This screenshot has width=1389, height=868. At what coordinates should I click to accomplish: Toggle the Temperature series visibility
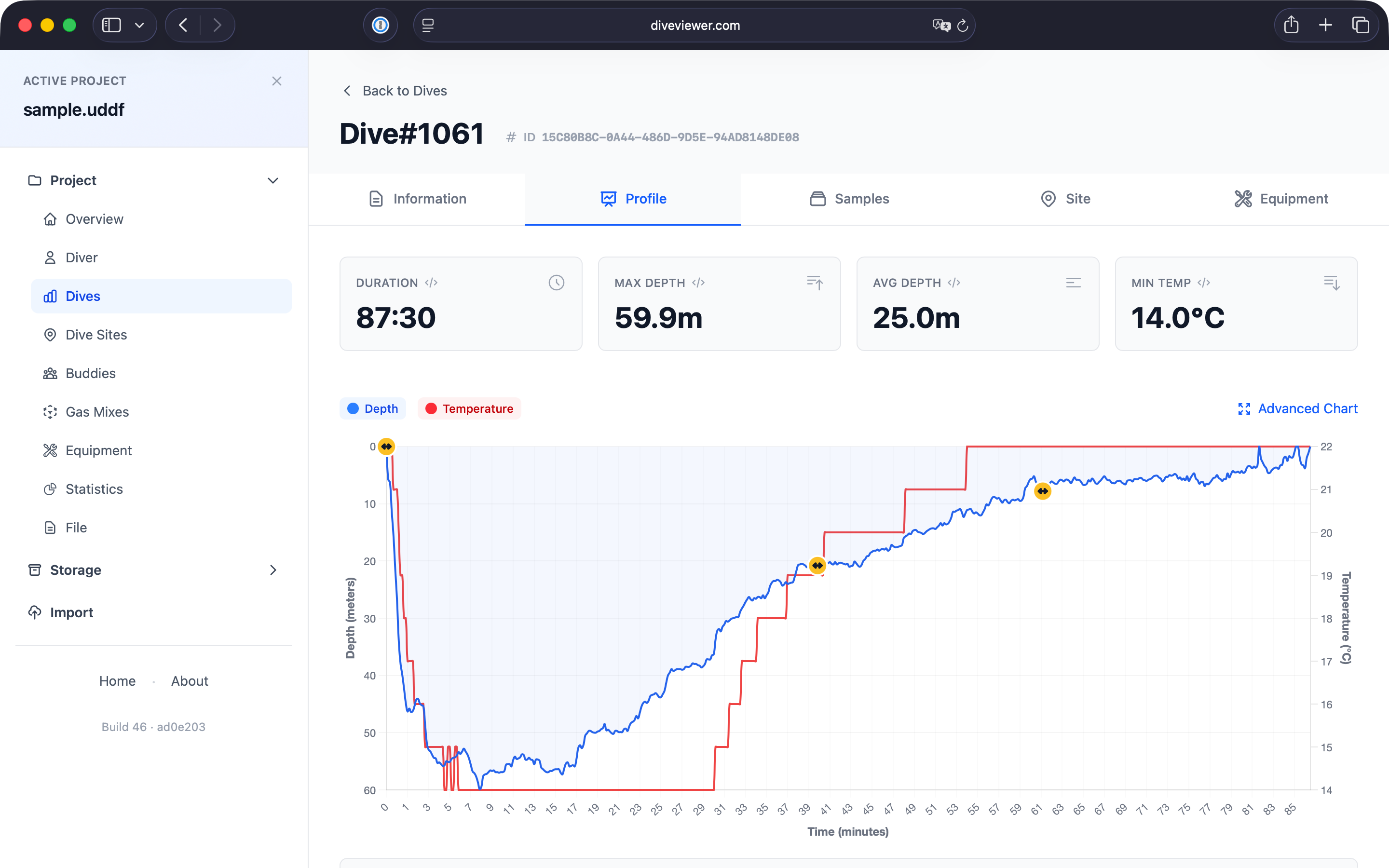469,408
